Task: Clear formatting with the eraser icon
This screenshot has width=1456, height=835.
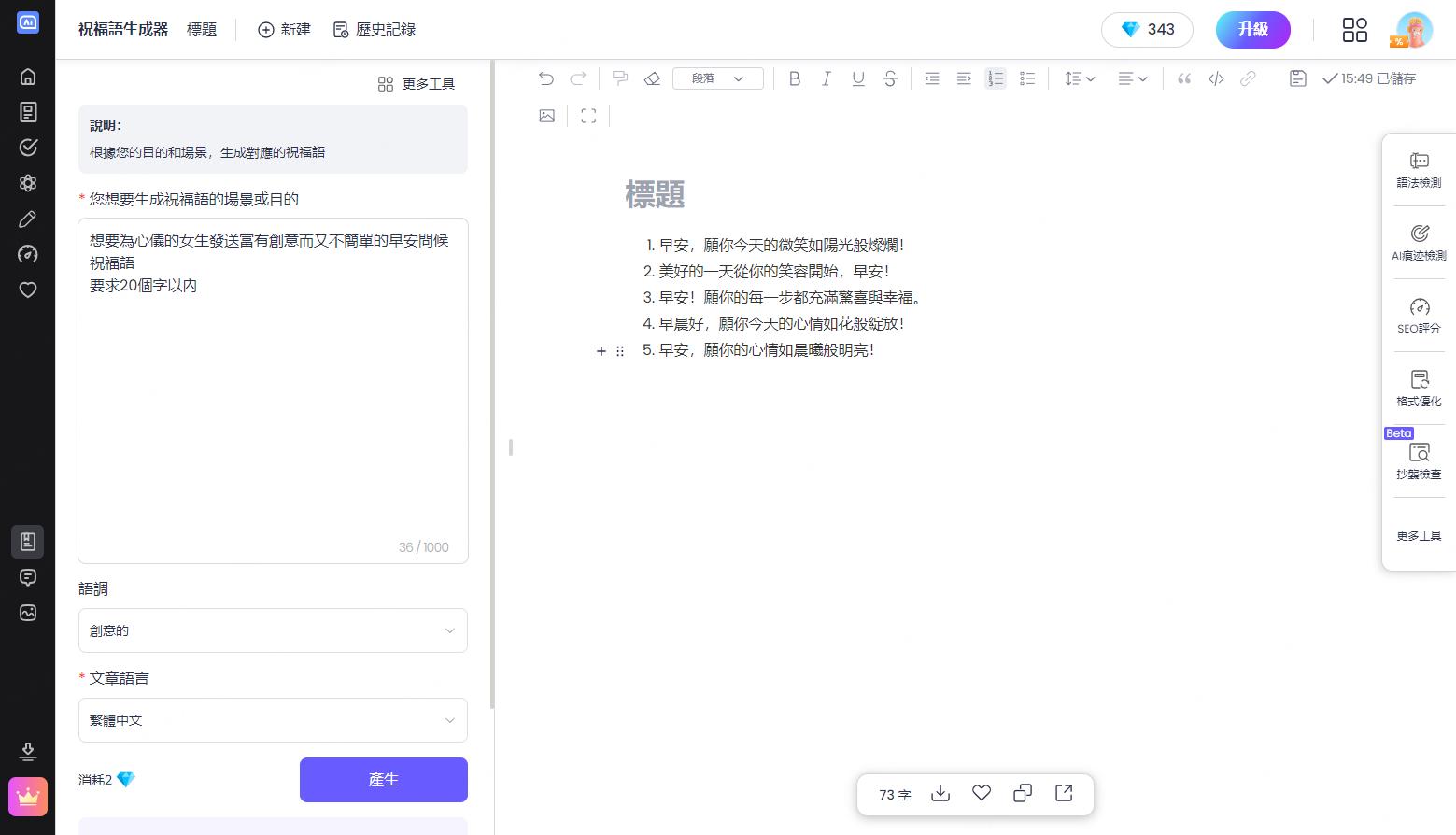Action: tap(653, 78)
